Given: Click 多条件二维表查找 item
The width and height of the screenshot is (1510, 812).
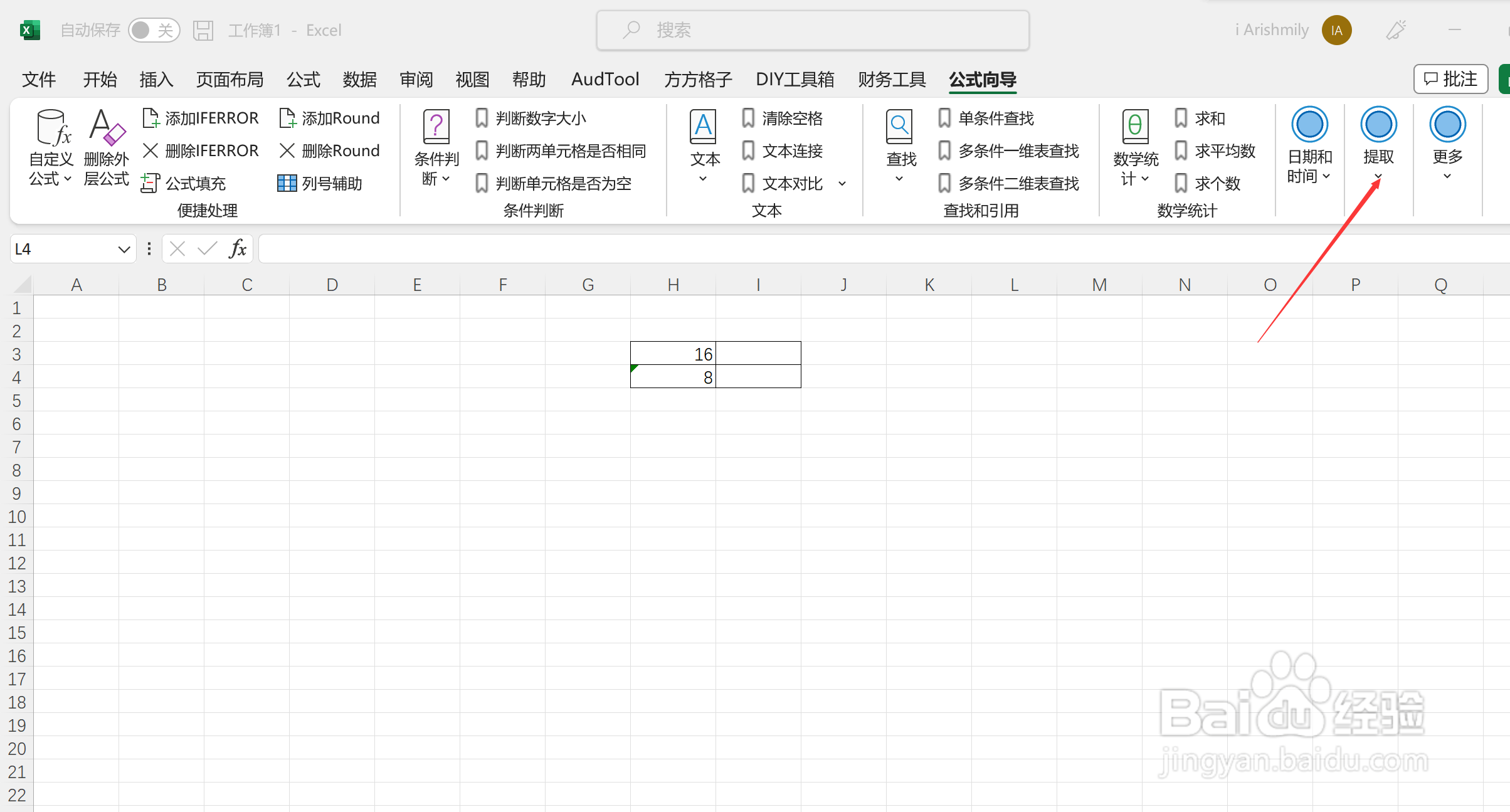Looking at the screenshot, I should coord(1008,183).
